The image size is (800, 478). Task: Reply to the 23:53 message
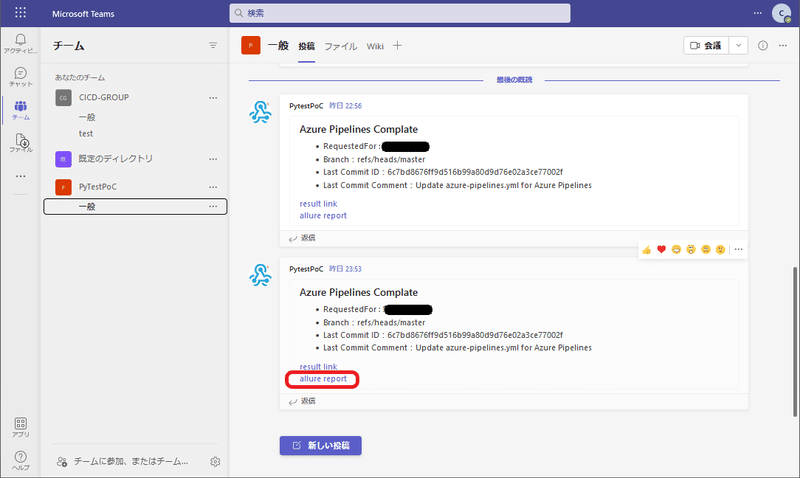302,401
